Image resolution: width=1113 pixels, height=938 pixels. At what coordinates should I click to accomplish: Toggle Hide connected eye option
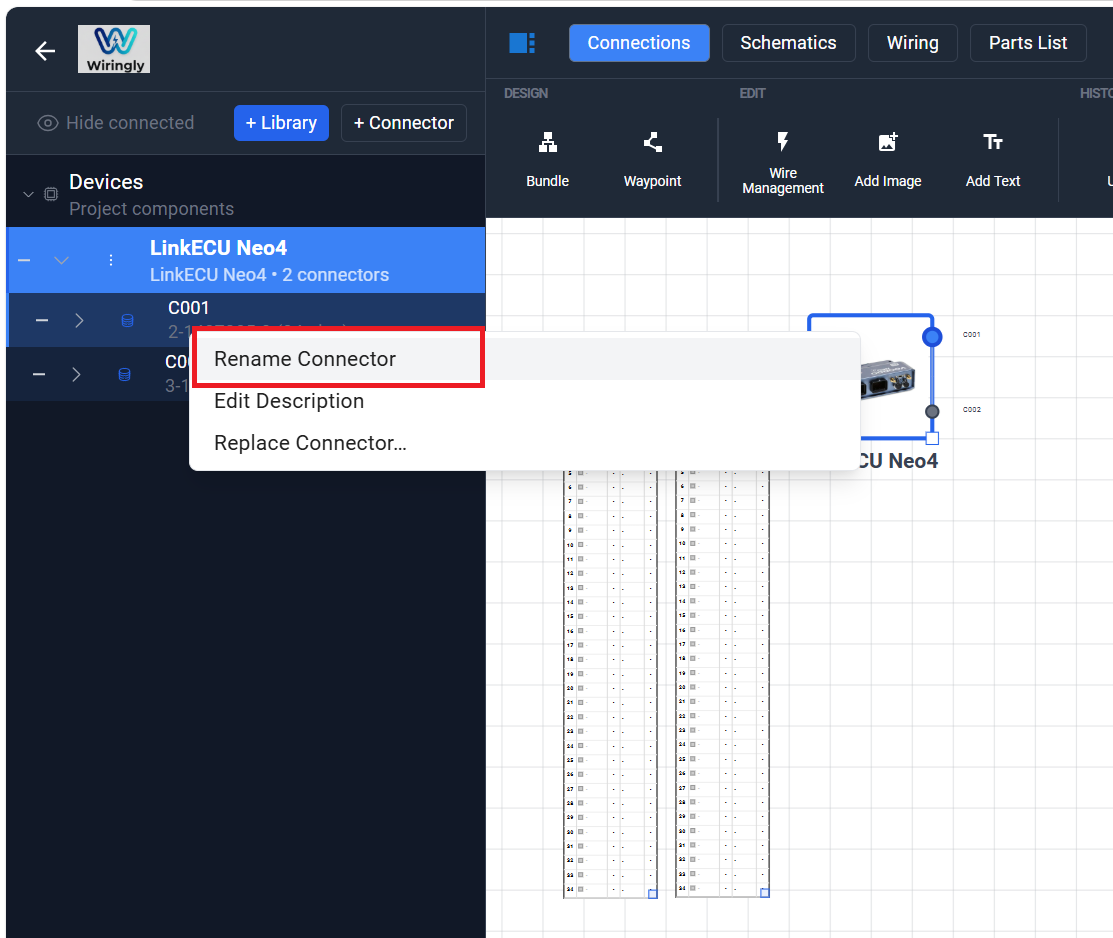click(116, 123)
